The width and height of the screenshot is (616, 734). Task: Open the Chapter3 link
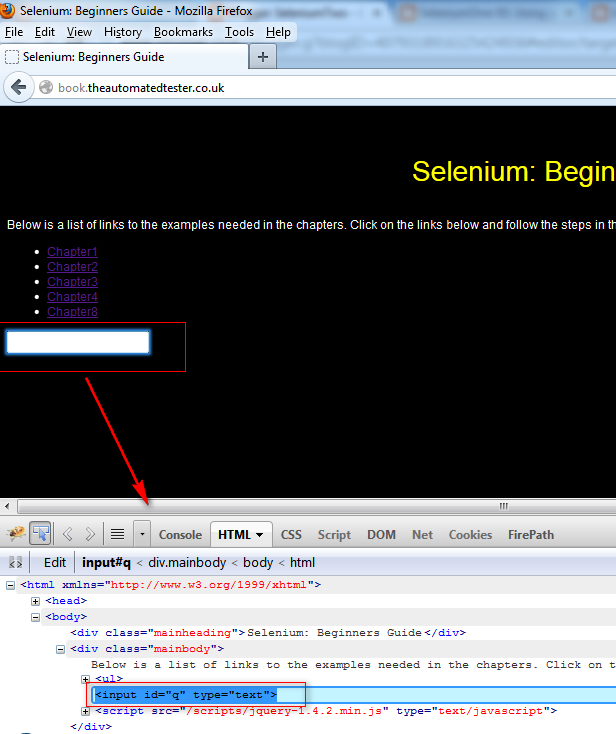click(x=72, y=282)
